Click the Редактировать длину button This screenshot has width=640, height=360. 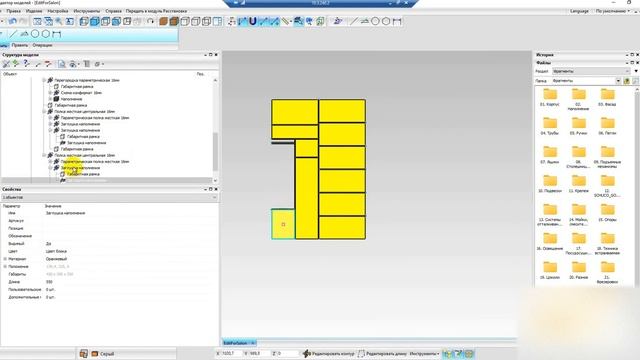pos(382,353)
